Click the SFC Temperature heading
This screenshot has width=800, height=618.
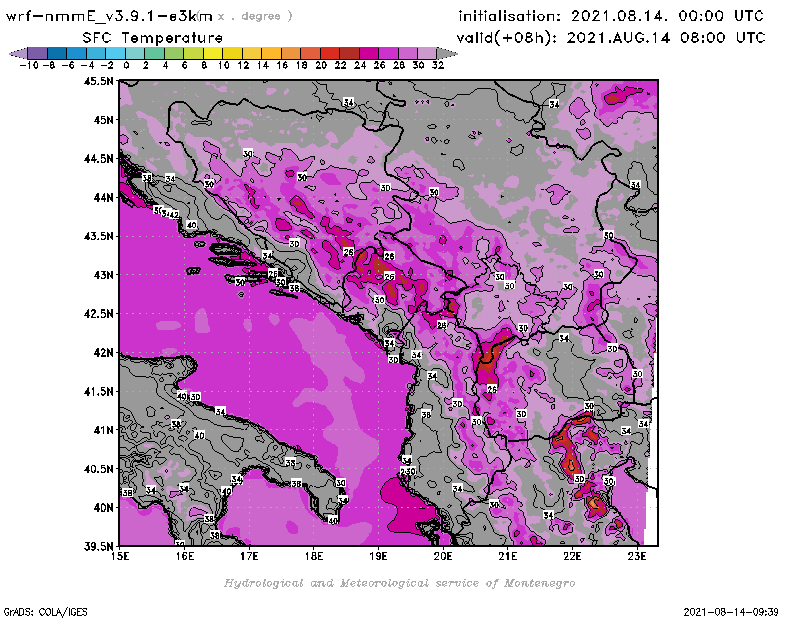click(x=153, y=38)
